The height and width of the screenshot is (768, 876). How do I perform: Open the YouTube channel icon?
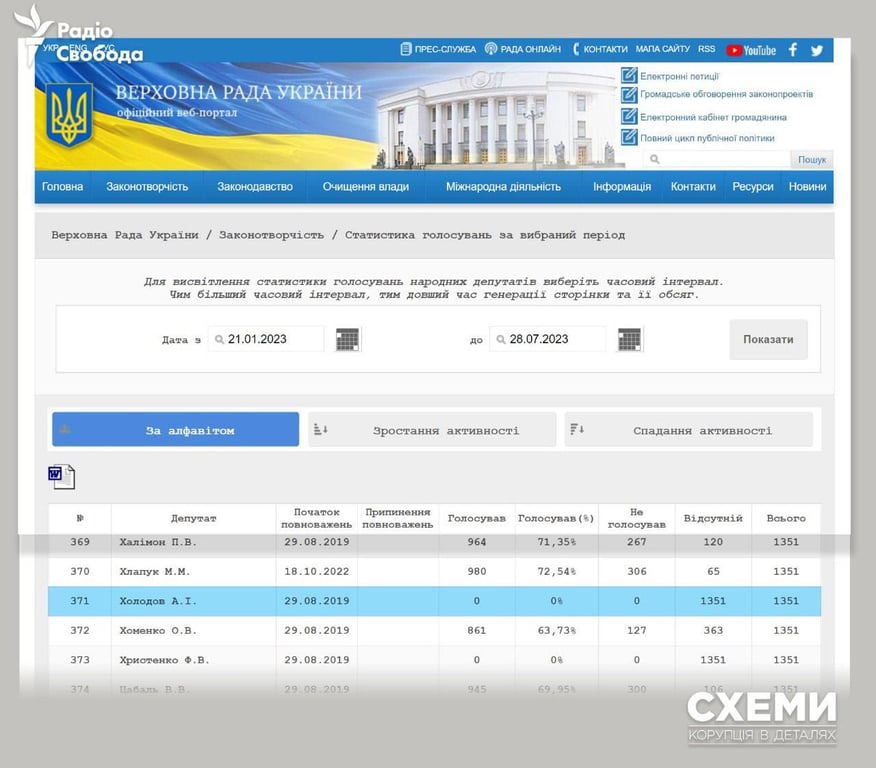click(x=751, y=50)
